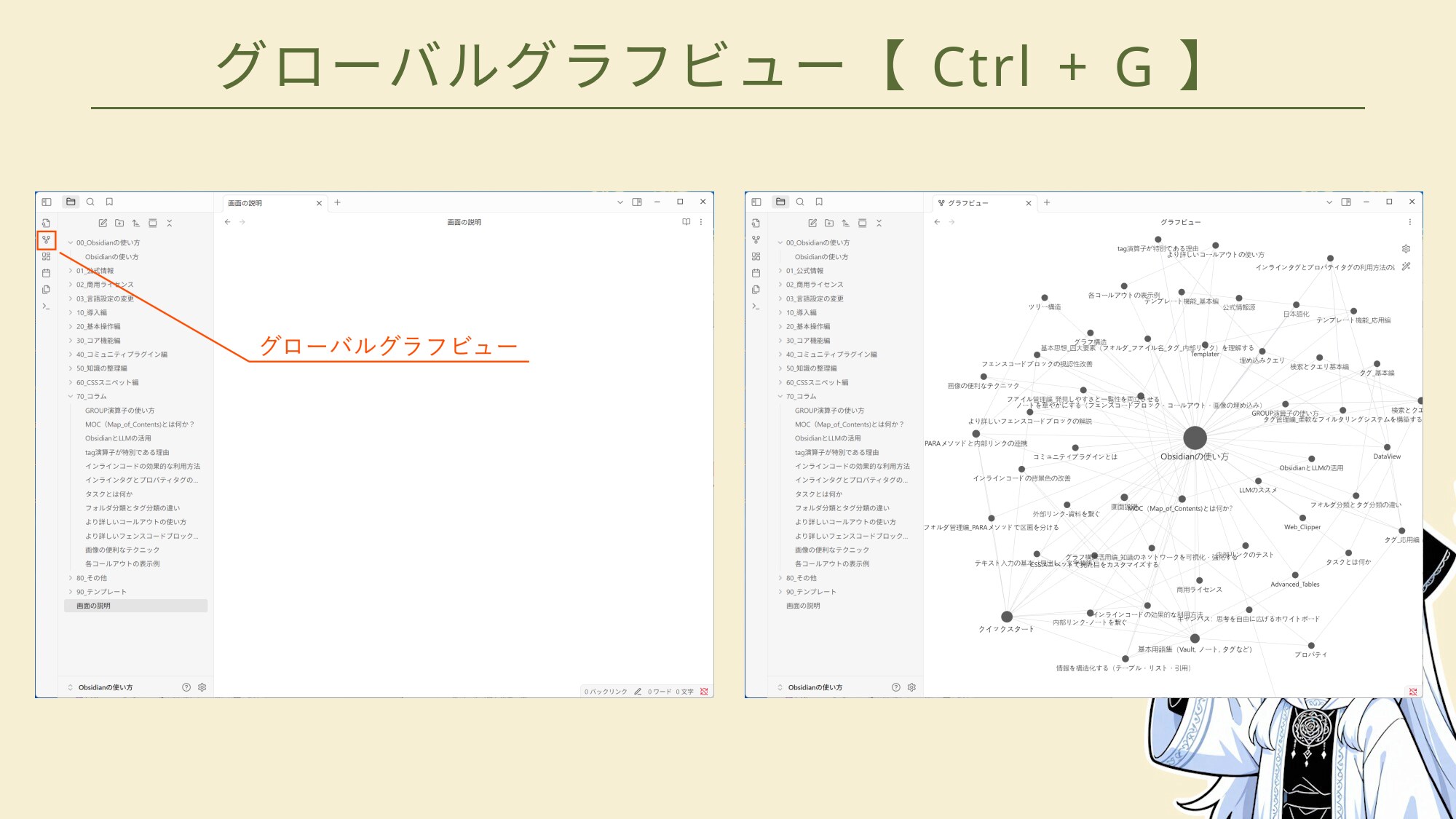Image resolution: width=1456 pixels, height=819 pixels.
Task: Open canvas grid icon in left ribbon
Action: point(46,256)
